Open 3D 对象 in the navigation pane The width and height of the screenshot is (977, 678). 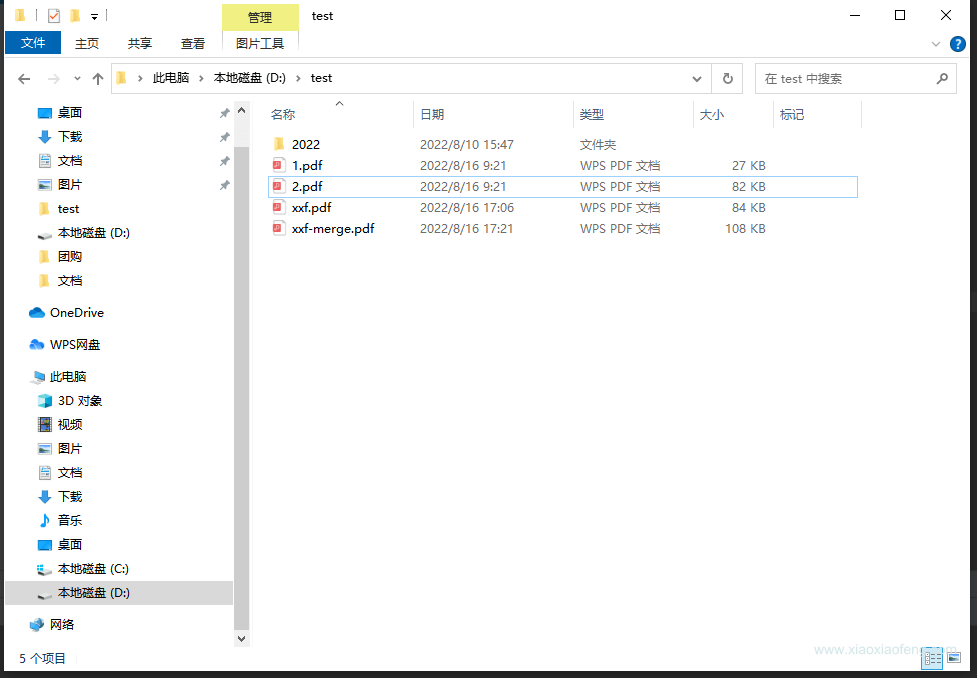click(80, 401)
